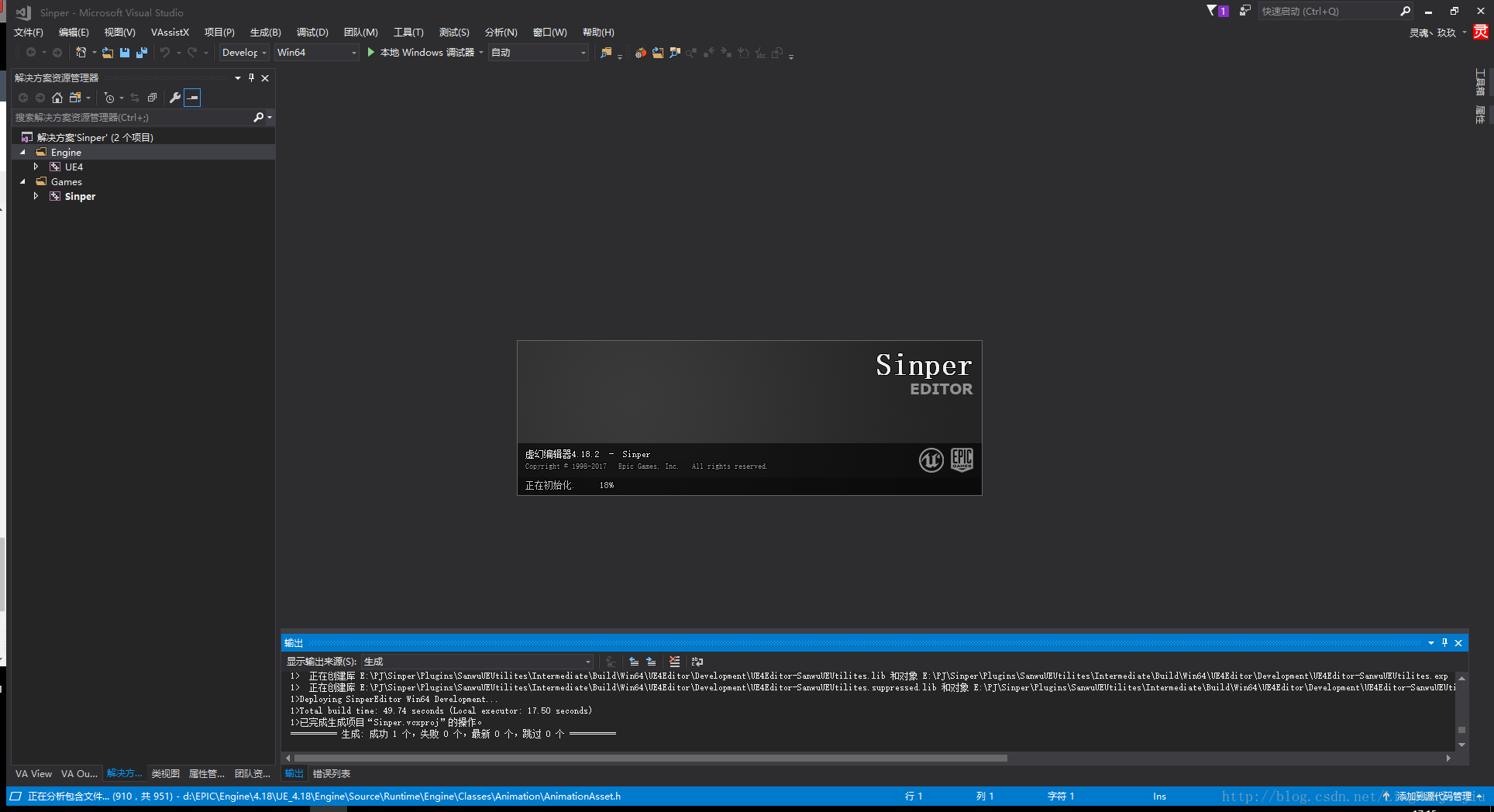Open the Solution Explorer window options dropdown

(x=238, y=77)
